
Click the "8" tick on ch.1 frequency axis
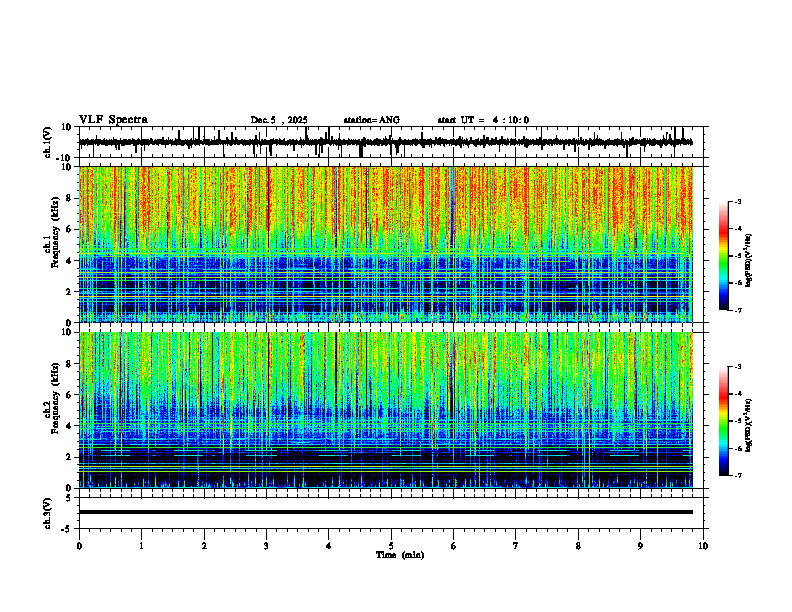(70, 198)
